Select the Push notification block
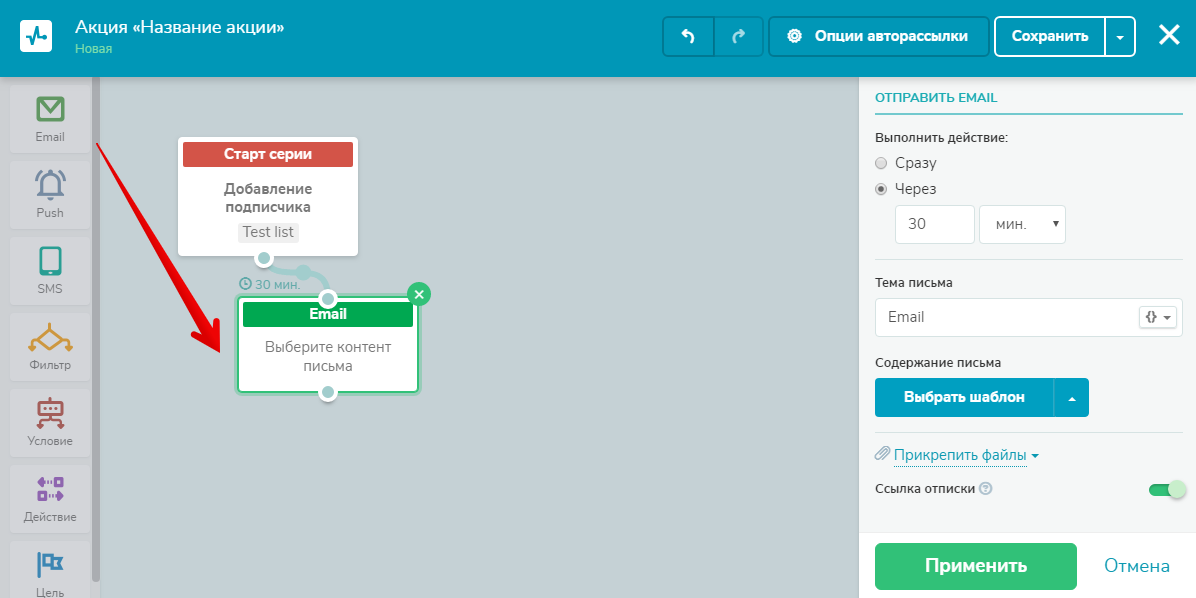 pyautogui.click(x=50, y=195)
